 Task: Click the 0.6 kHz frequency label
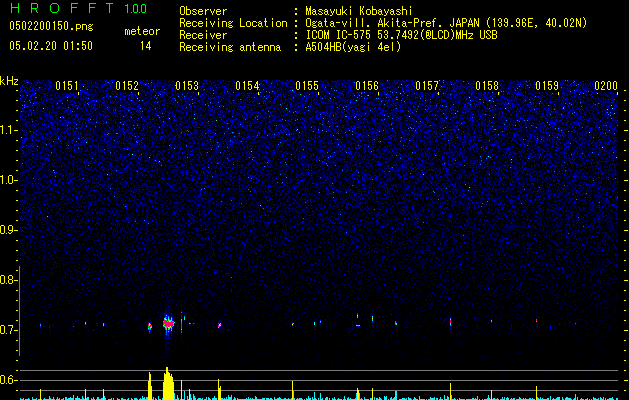tap(7, 380)
